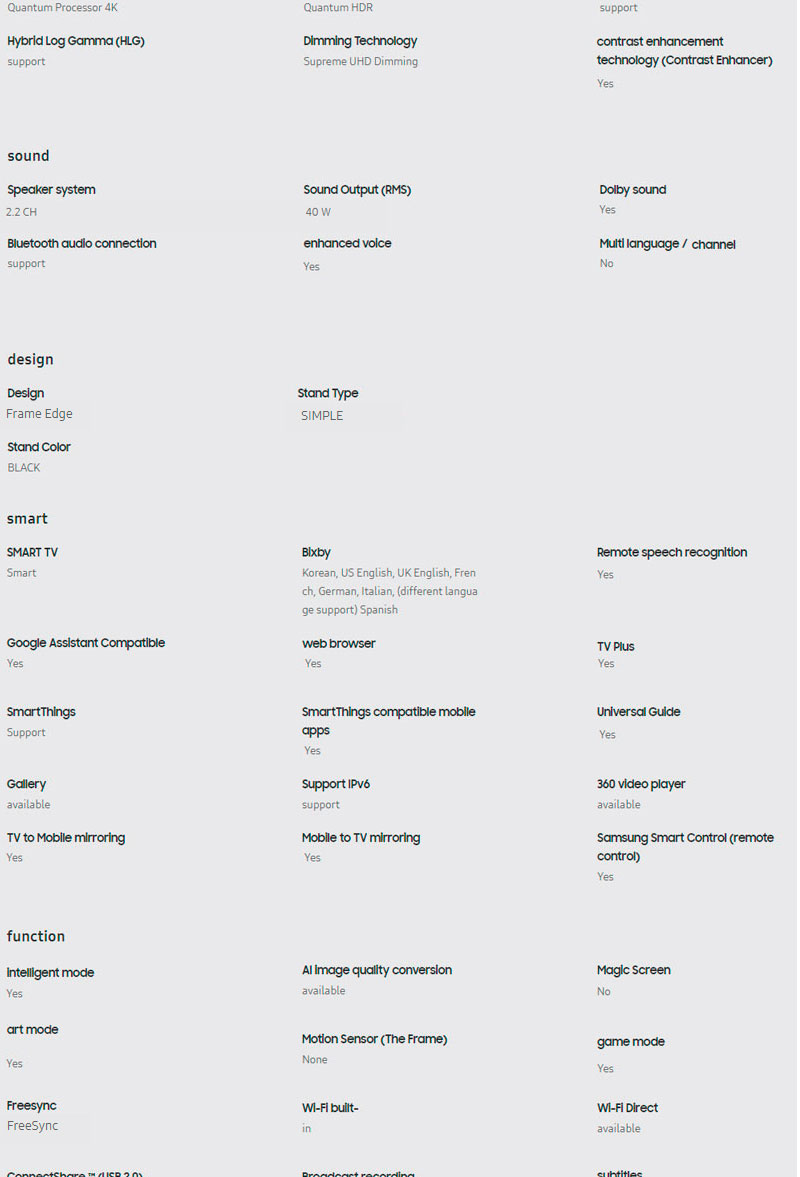Click the Dimming Technology spec title
The height and width of the screenshot is (1177, 800).
[360, 41]
